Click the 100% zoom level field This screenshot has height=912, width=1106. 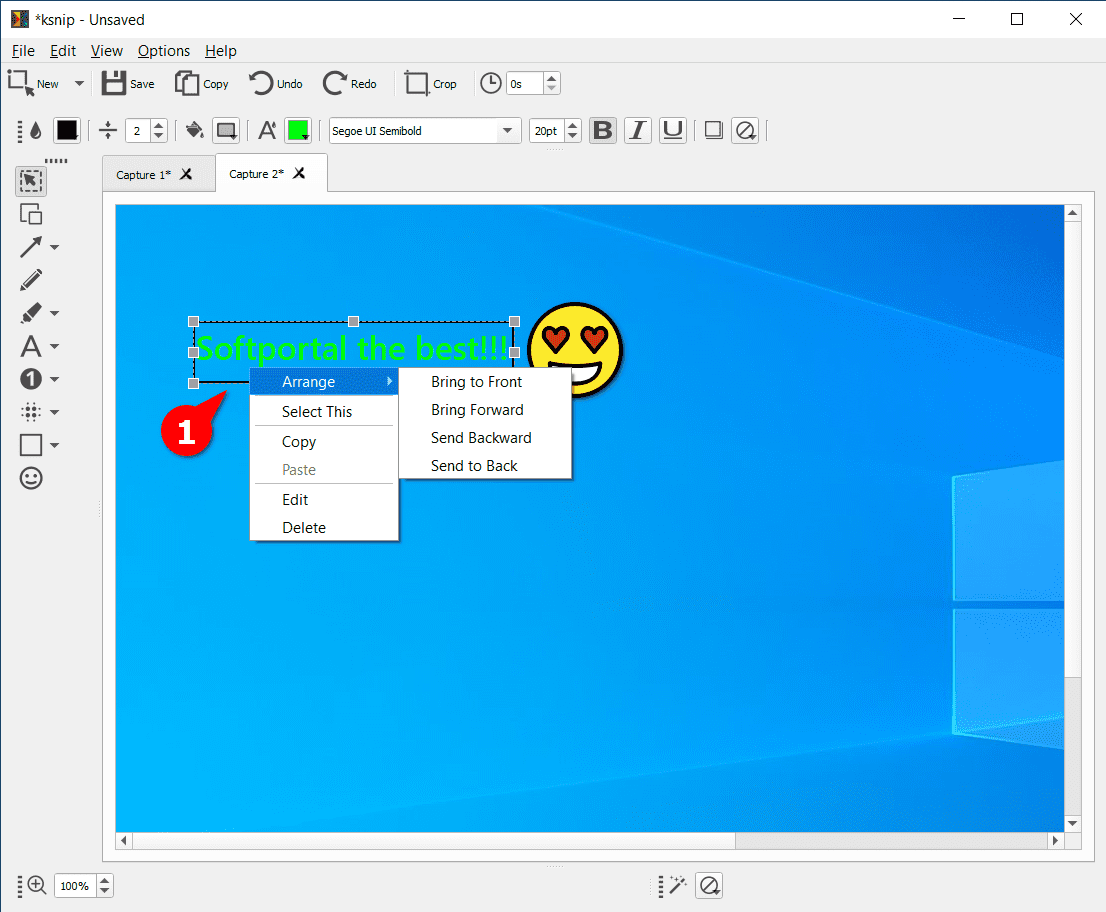(75, 886)
